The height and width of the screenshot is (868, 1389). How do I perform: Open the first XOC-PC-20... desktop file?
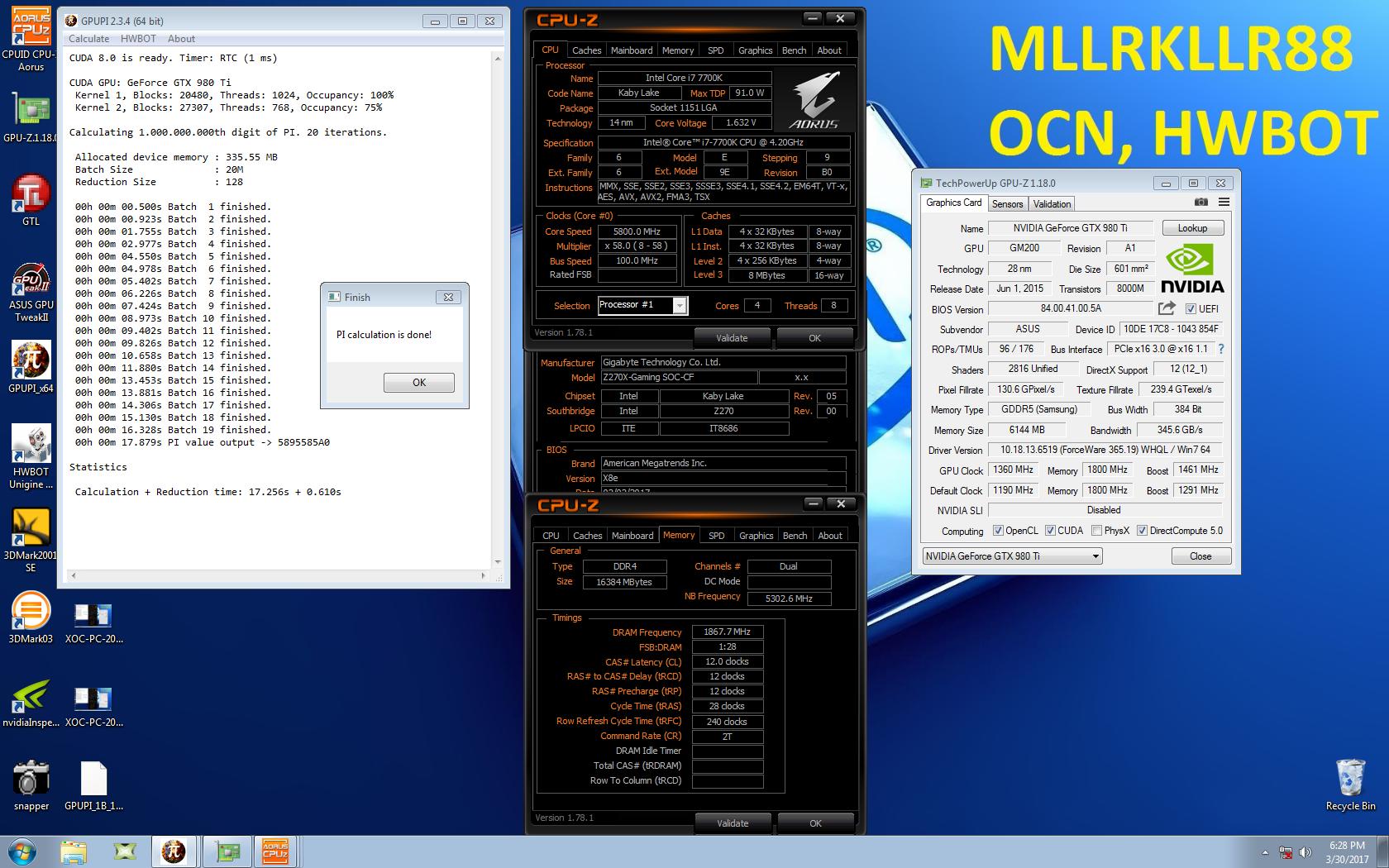coord(93,622)
